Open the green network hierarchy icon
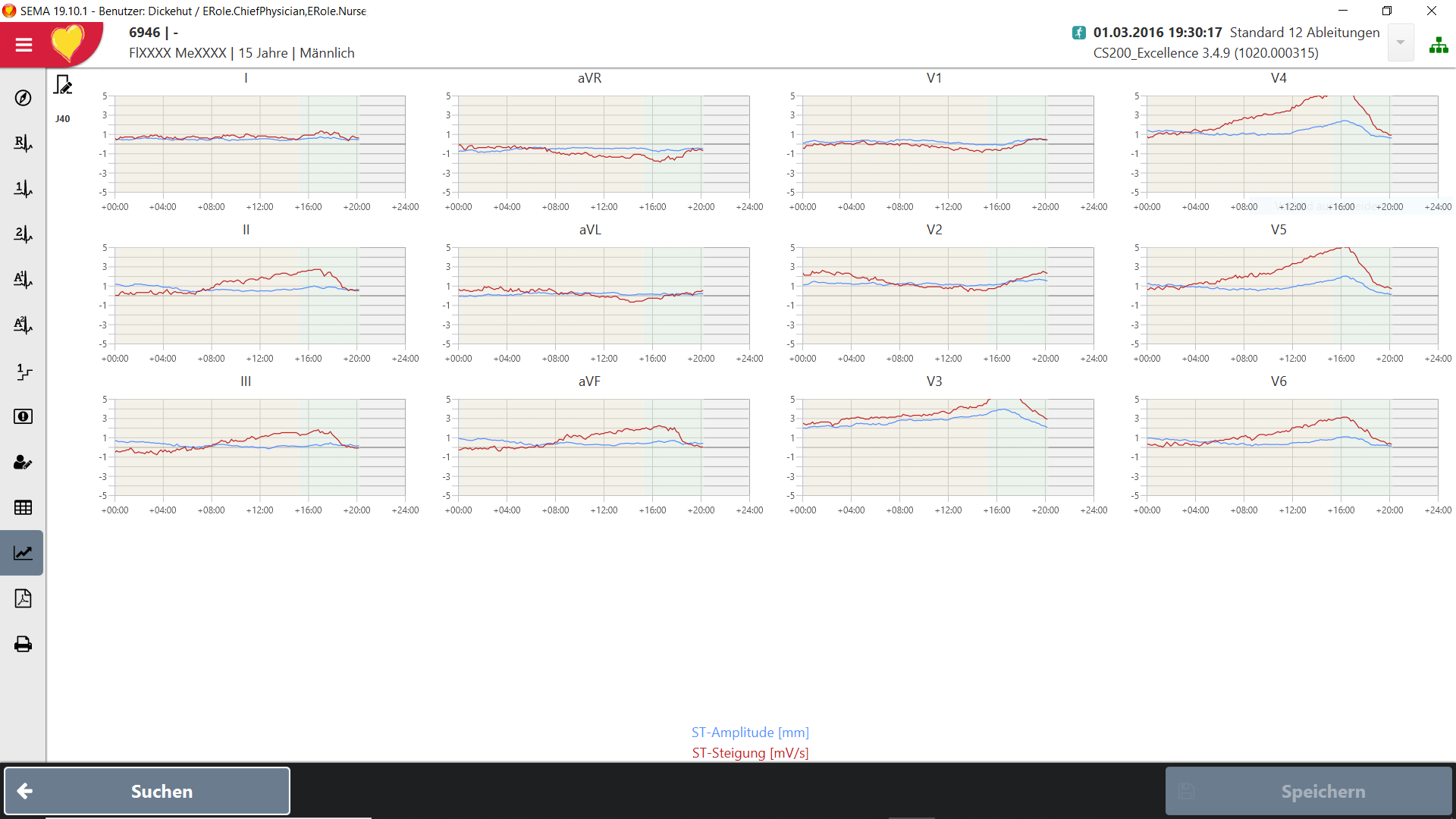This screenshot has height=819, width=1456. pyautogui.click(x=1439, y=45)
